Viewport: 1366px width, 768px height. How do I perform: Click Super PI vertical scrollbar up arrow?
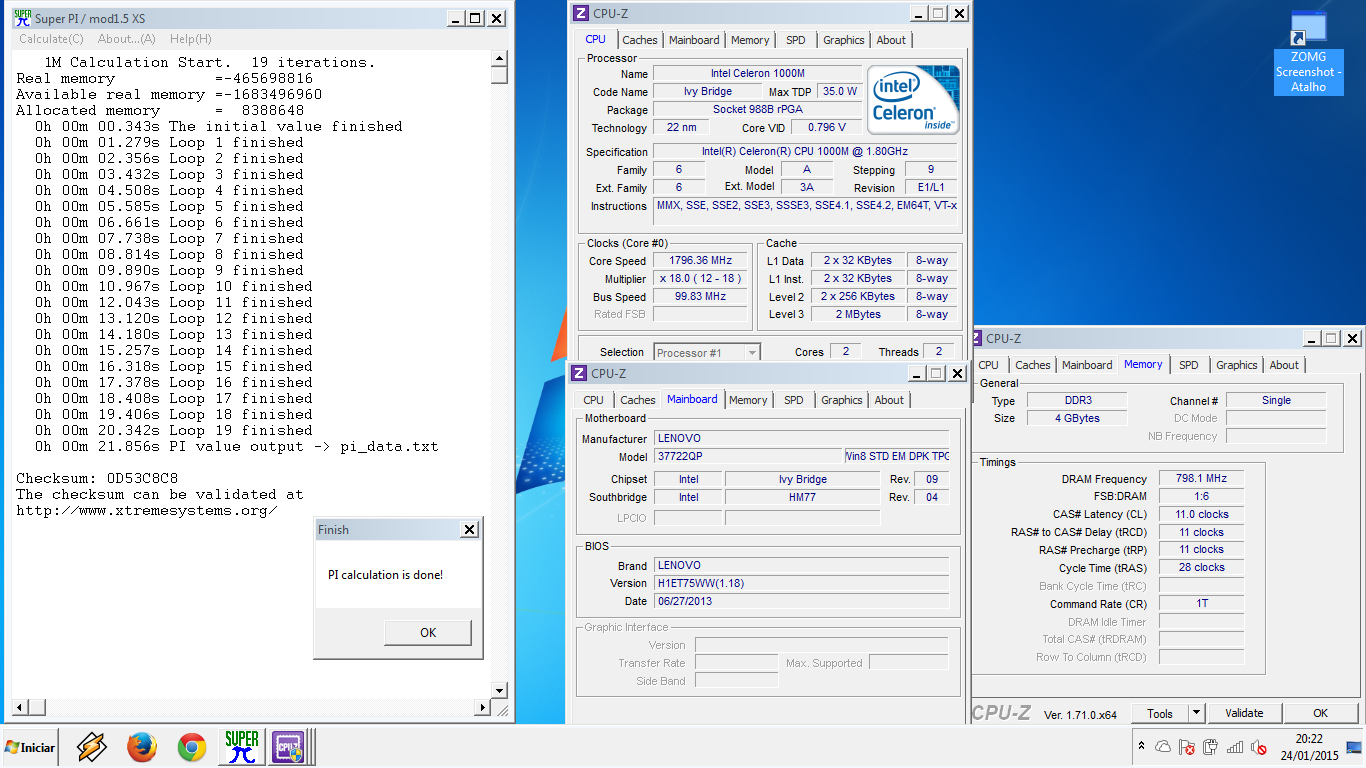click(499, 59)
